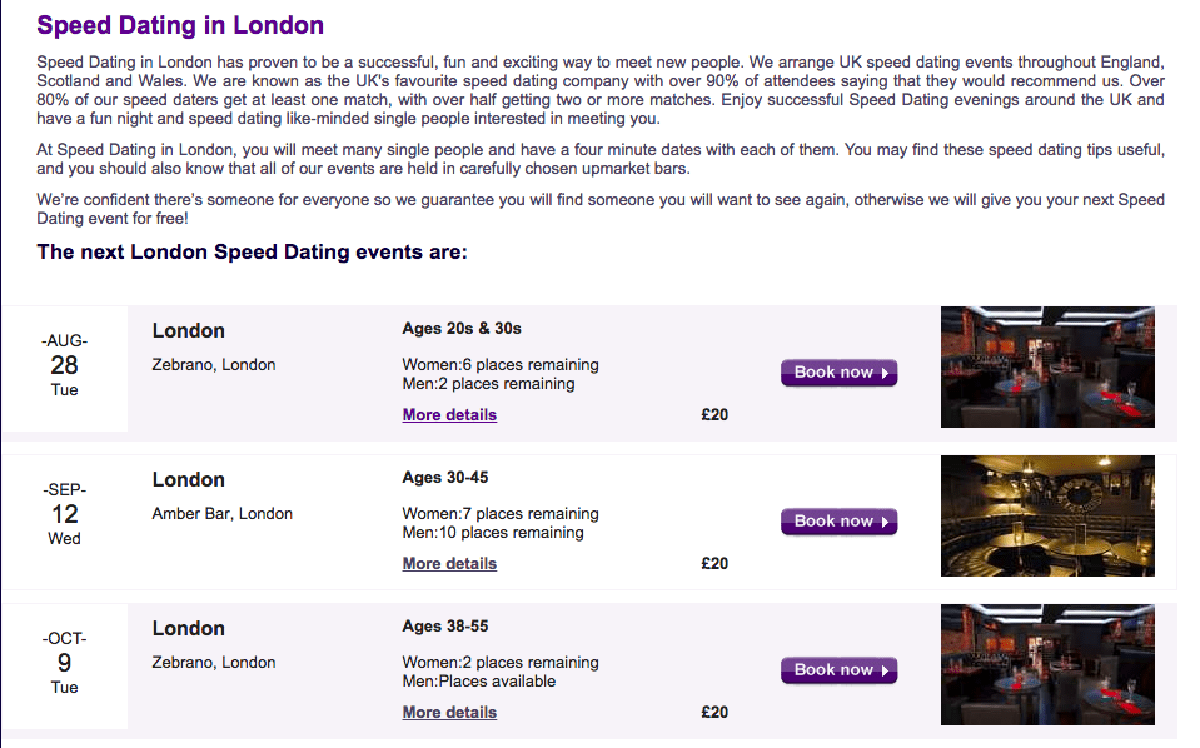Click the London title of the Oct 9 event
This screenshot has height=748, width=1200.
[x=189, y=629]
